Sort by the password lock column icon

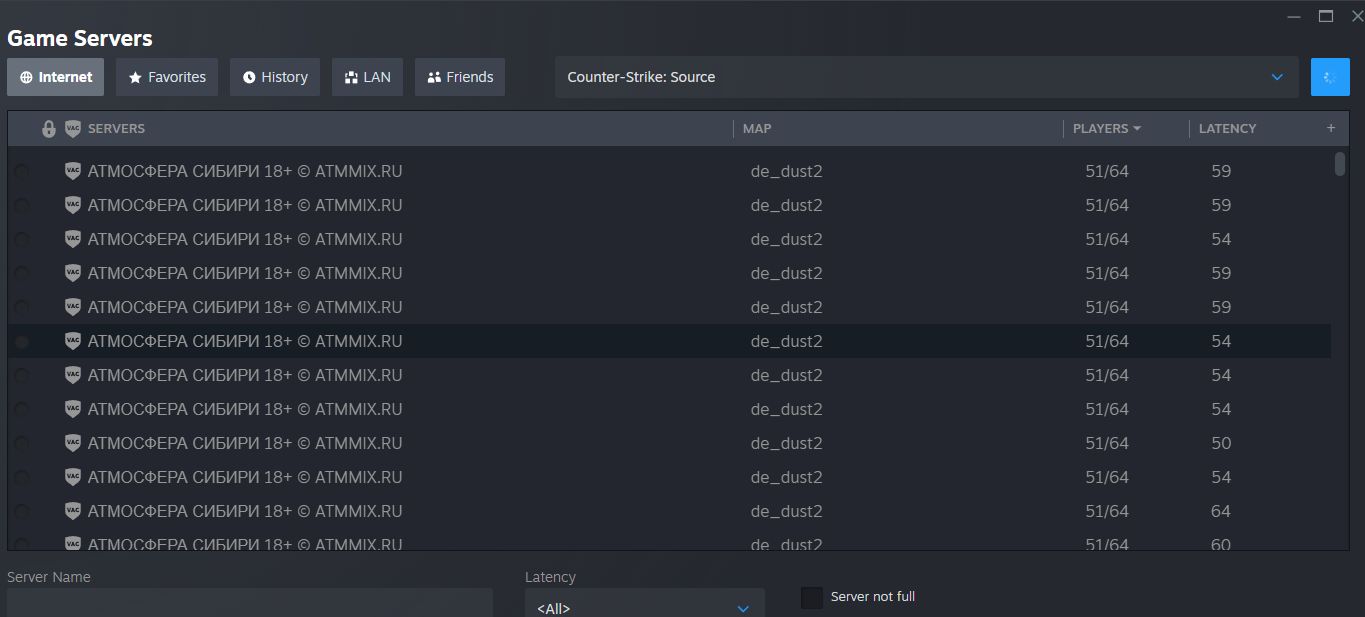pyautogui.click(x=49, y=128)
